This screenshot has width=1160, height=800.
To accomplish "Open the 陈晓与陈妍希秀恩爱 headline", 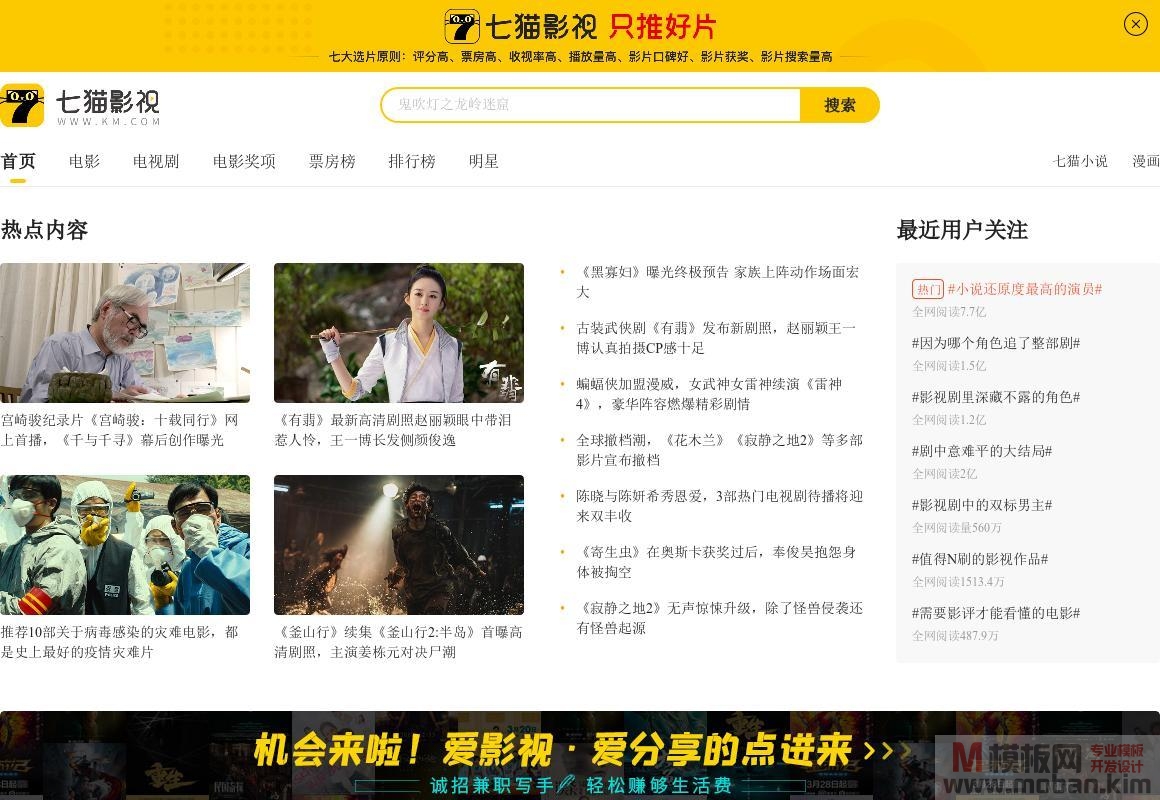I will (x=719, y=505).
